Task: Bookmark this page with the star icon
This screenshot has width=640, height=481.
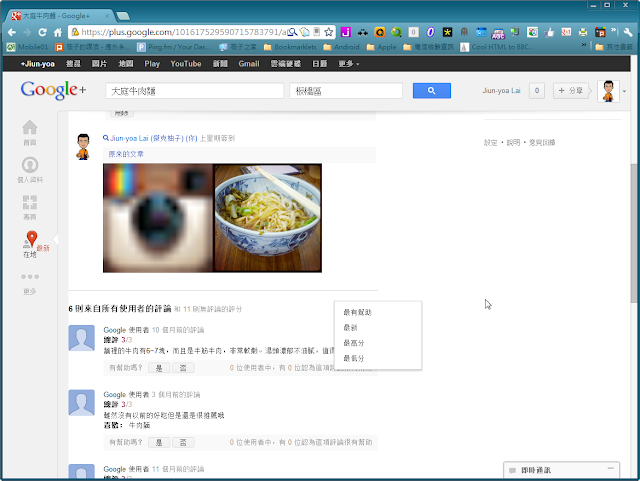Action: coord(329,32)
